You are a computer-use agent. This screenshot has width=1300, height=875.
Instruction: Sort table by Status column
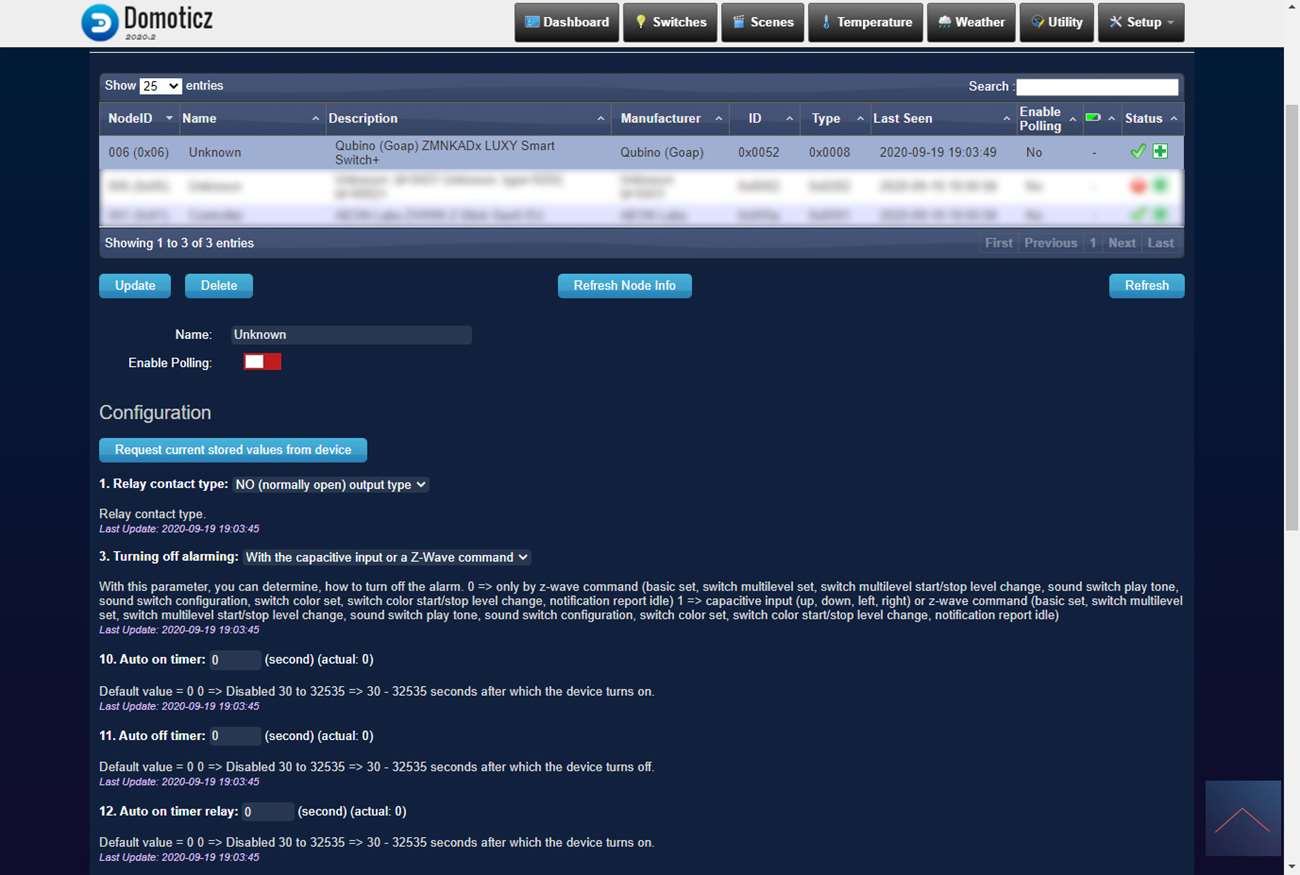coord(1153,118)
